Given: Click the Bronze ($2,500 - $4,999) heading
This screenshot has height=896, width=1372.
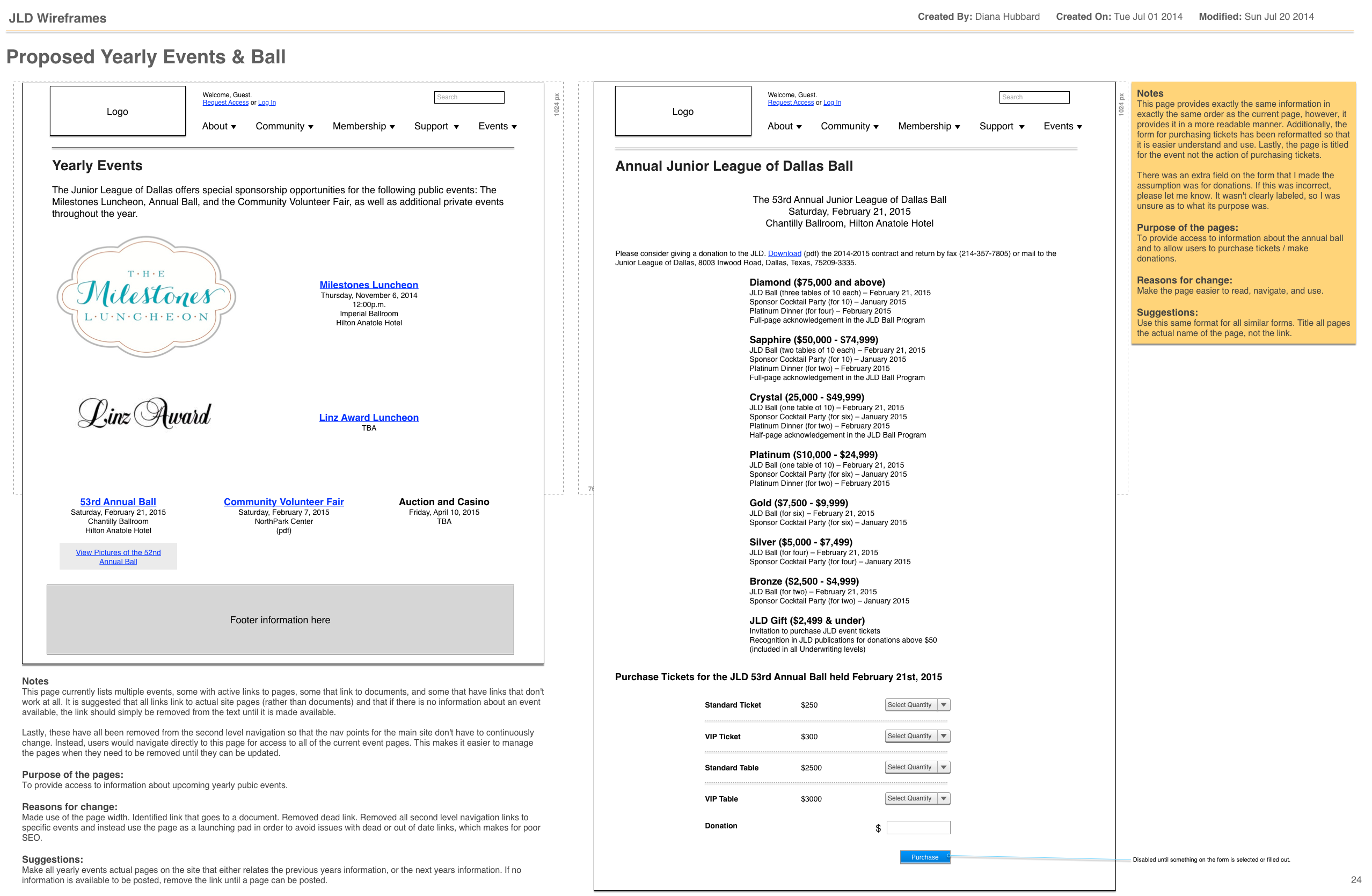Looking at the screenshot, I should coord(804,582).
